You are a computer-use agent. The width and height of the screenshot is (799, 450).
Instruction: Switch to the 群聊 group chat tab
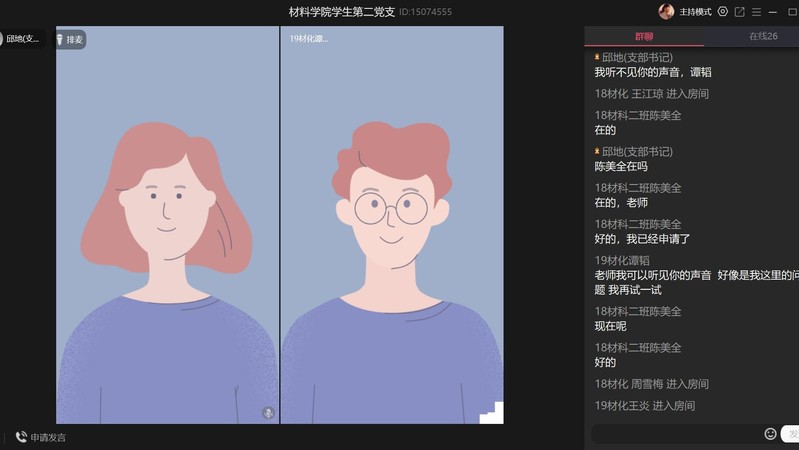[644, 36]
